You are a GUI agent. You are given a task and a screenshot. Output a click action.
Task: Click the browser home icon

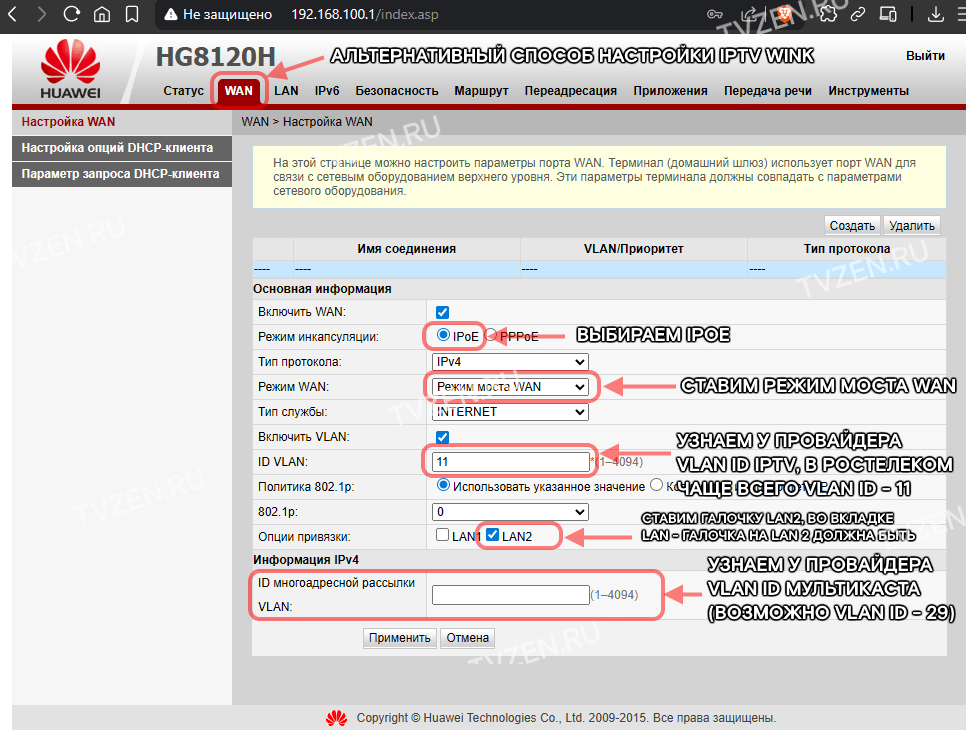pyautogui.click(x=102, y=14)
